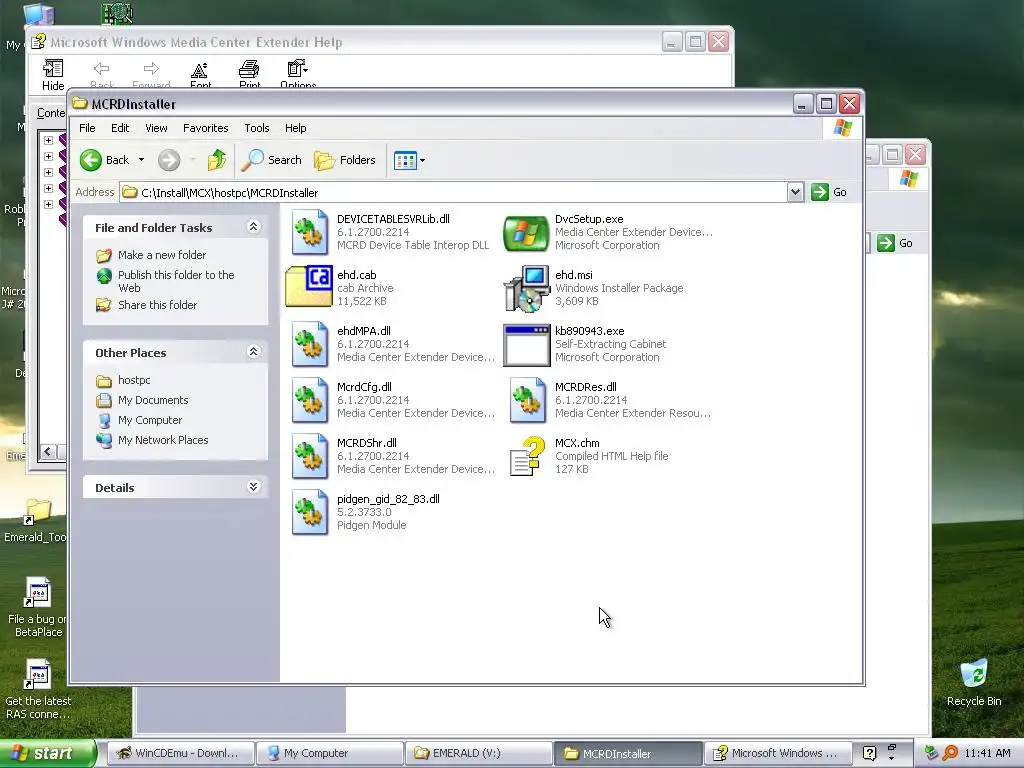Image resolution: width=1024 pixels, height=768 pixels.
Task: Click the Contents tab in Help window
Action: [x=50, y=113]
